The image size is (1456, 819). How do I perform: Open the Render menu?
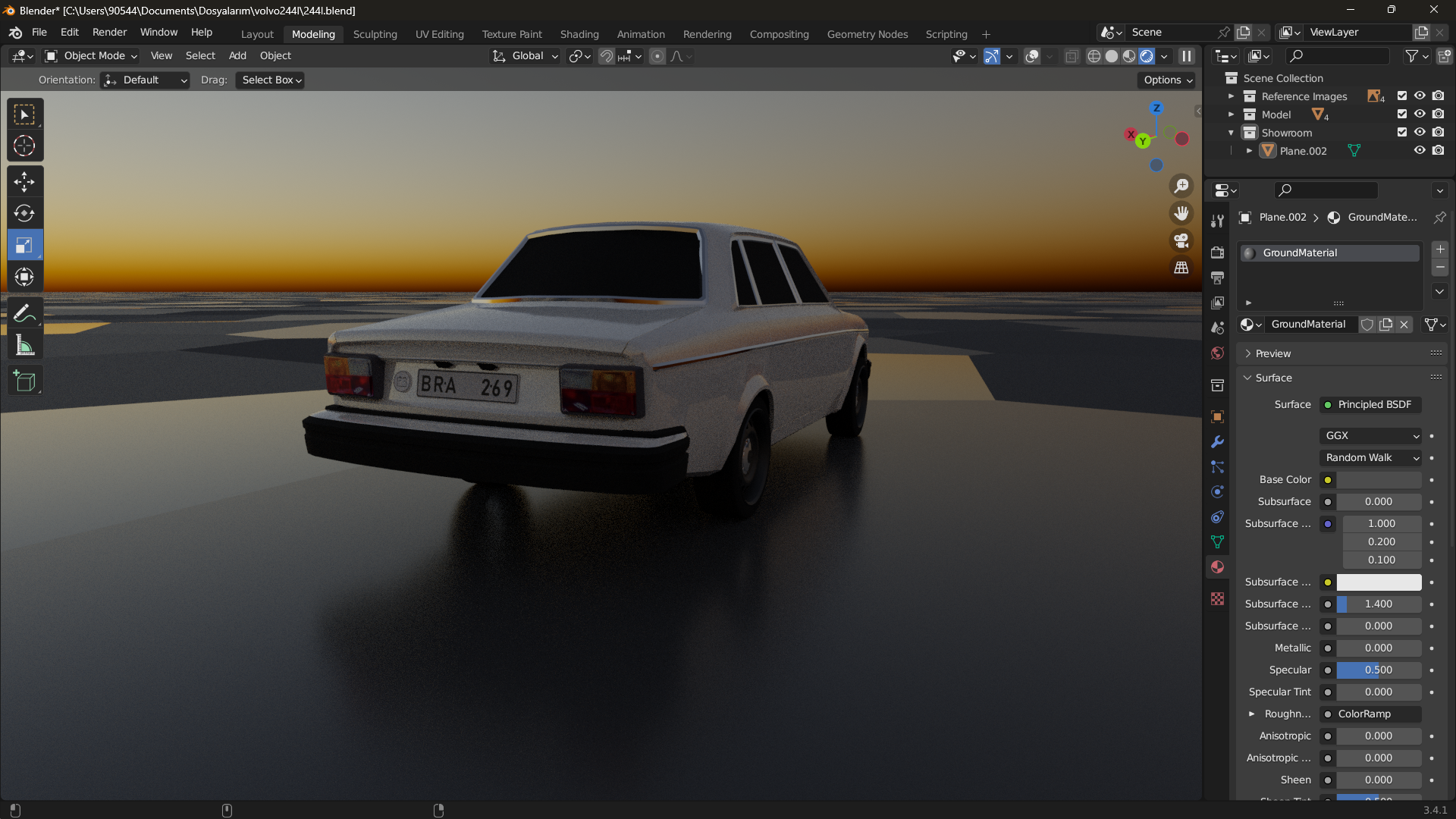(109, 33)
